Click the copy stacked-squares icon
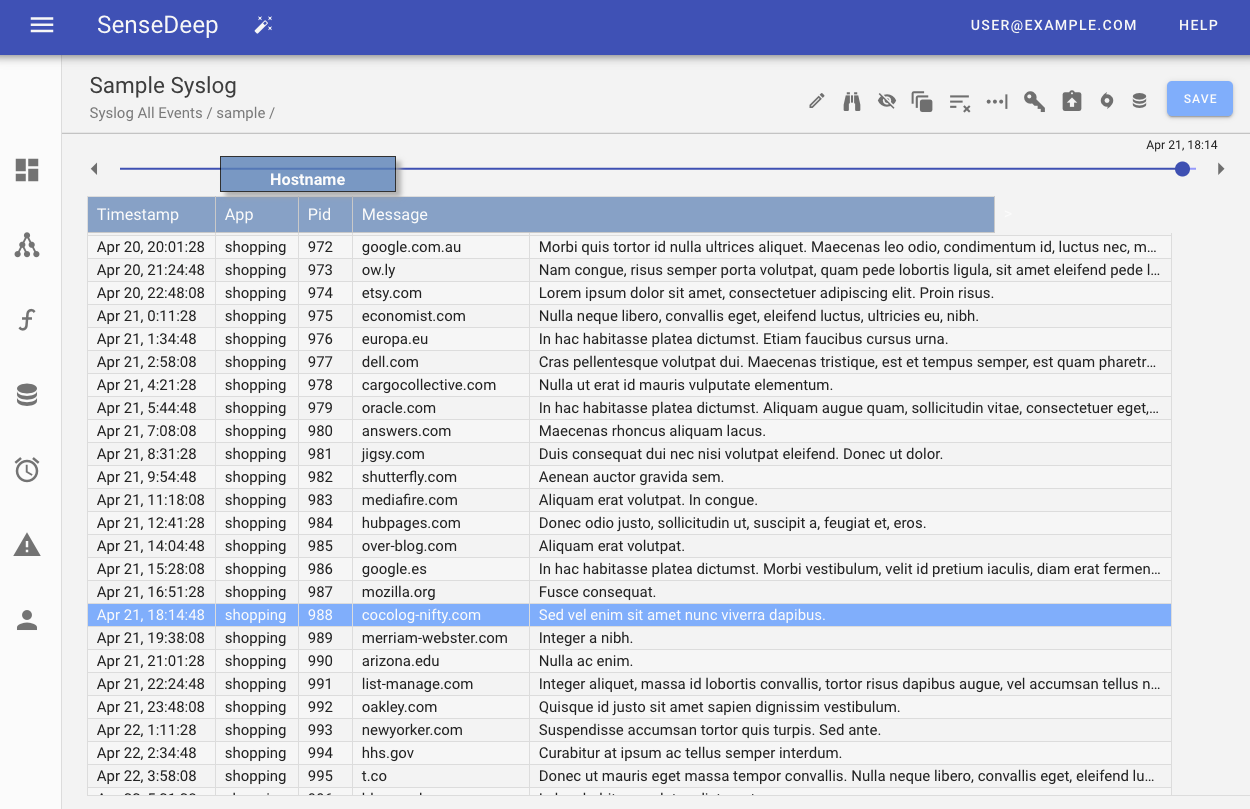 [922, 101]
